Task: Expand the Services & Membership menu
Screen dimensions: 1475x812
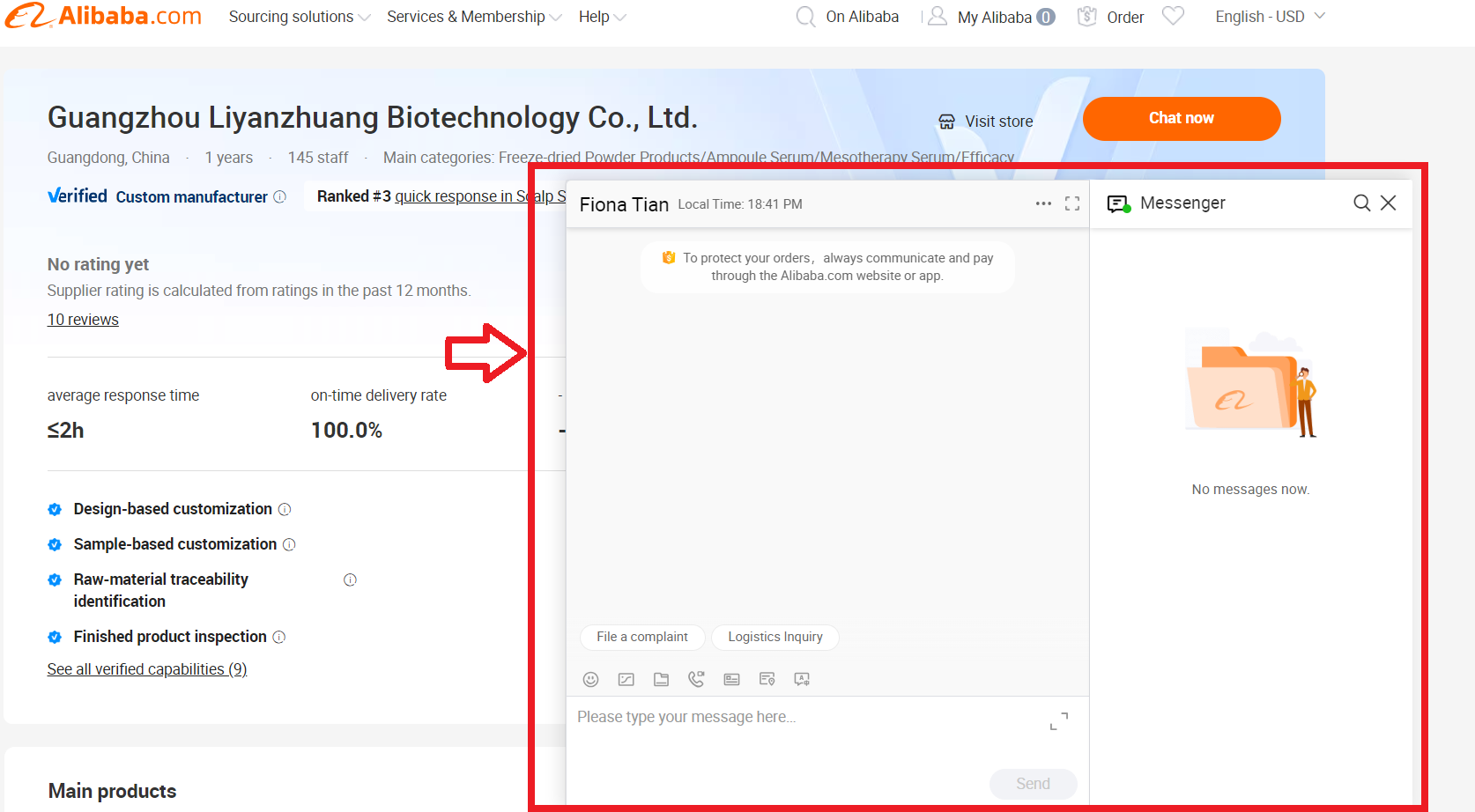Action: click(x=474, y=17)
